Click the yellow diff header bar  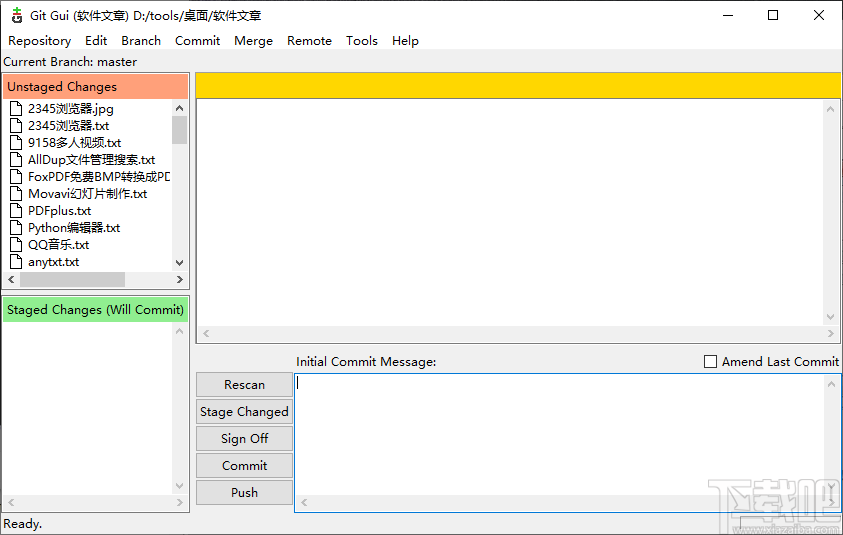(518, 85)
